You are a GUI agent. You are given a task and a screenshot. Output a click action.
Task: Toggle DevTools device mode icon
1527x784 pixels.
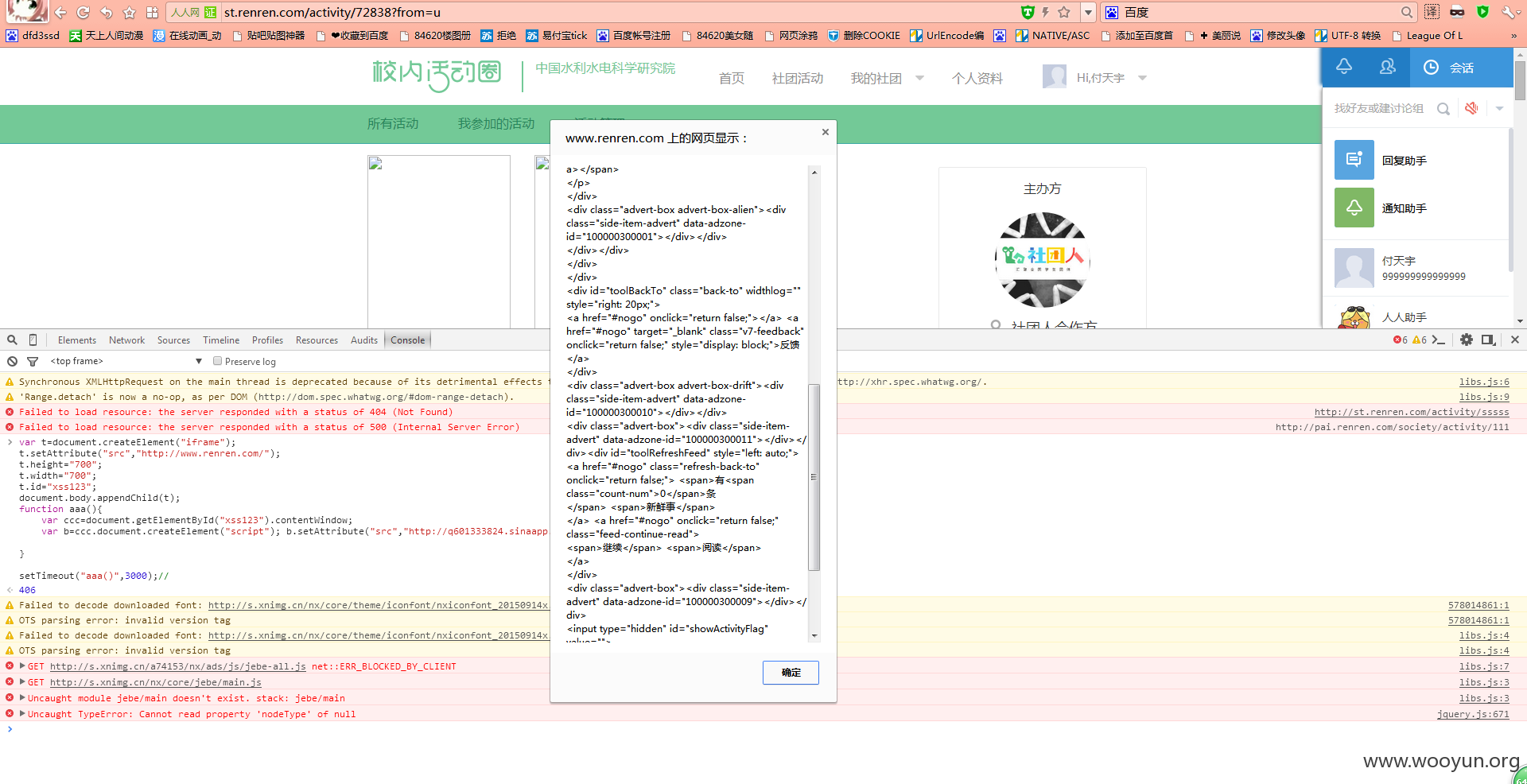tap(33, 340)
